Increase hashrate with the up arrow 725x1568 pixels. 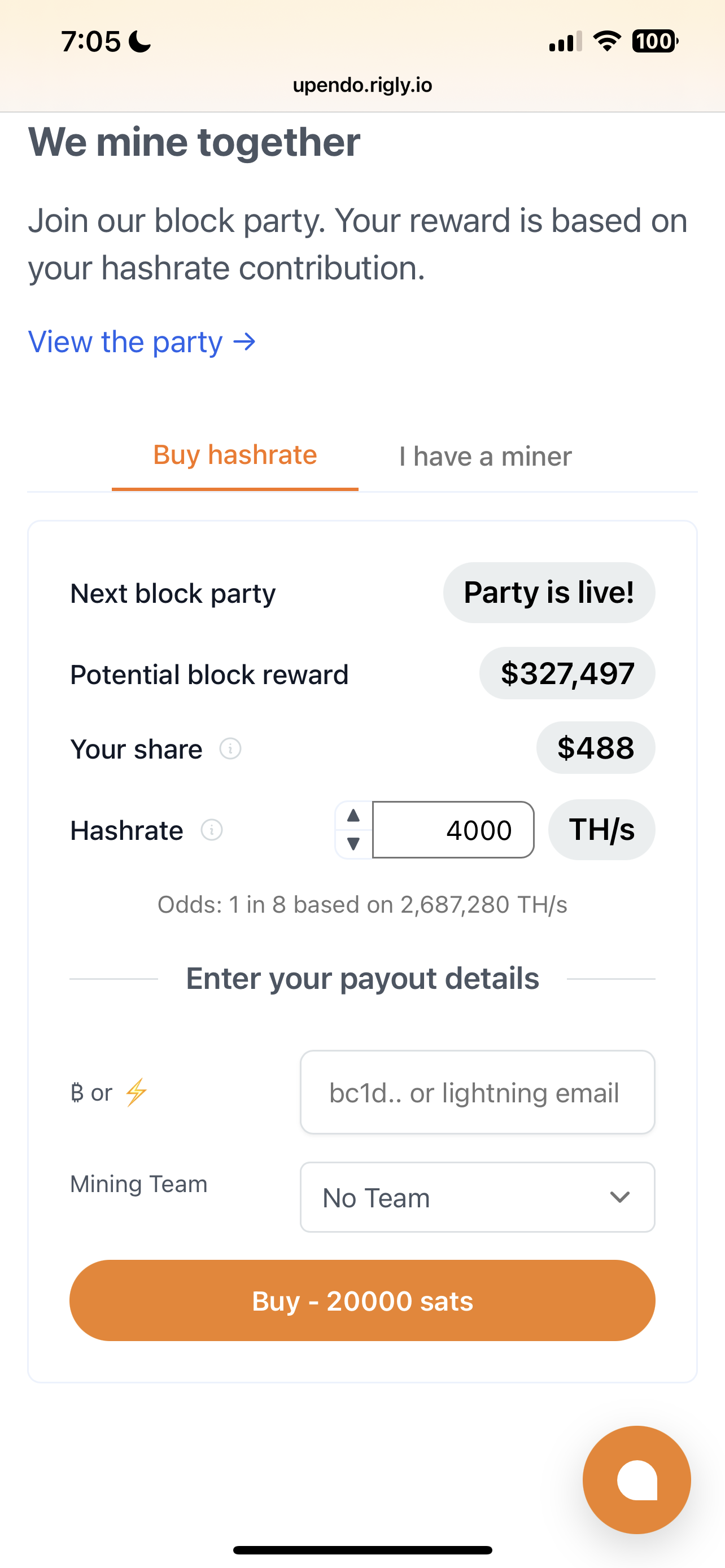point(353,816)
